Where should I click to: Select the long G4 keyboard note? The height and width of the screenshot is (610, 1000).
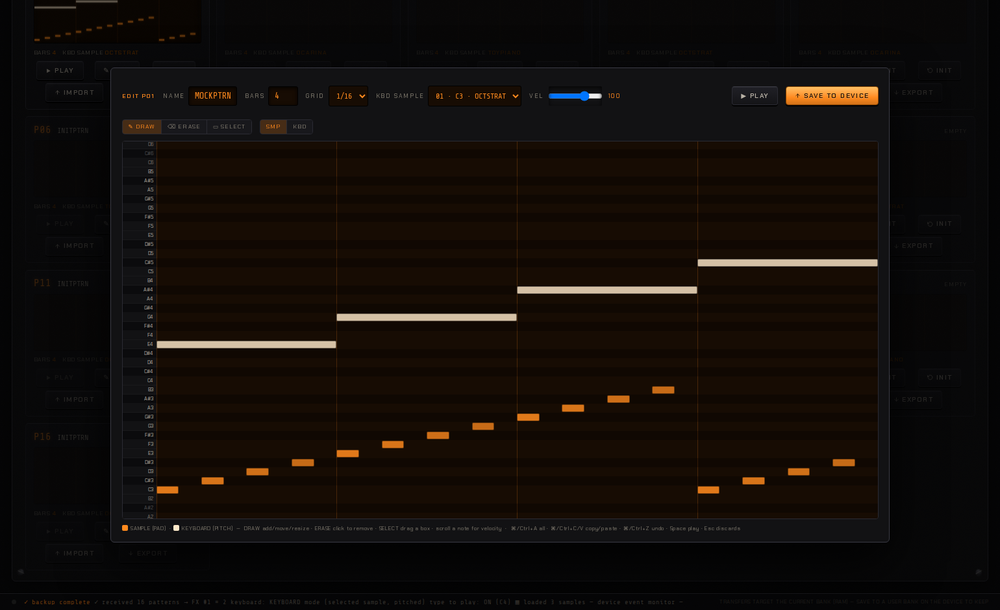click(x=427, y=317)
